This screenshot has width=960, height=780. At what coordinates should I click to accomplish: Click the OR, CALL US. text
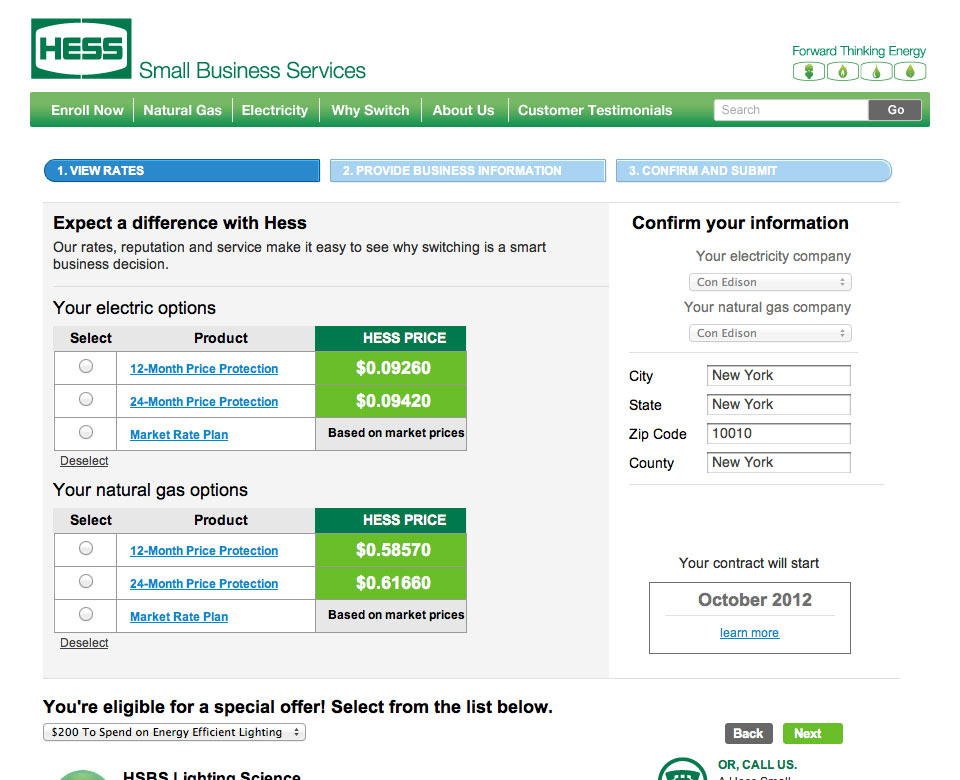tap(757, 765)
